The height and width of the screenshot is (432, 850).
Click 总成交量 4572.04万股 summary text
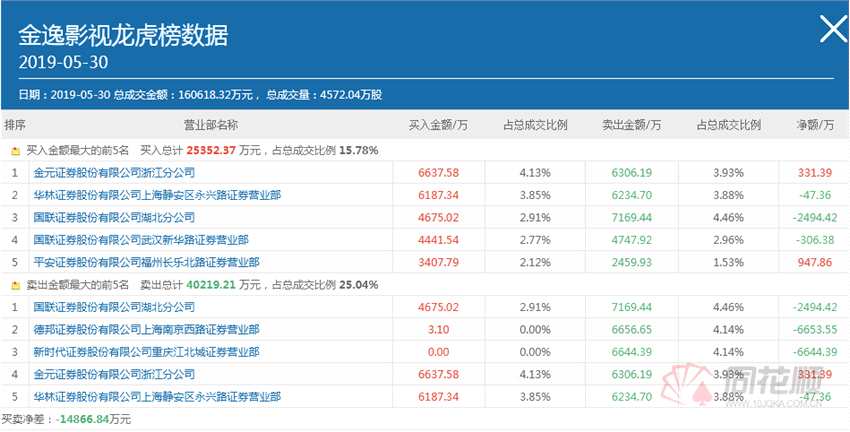pyautogui.click(x=324, y=95)
